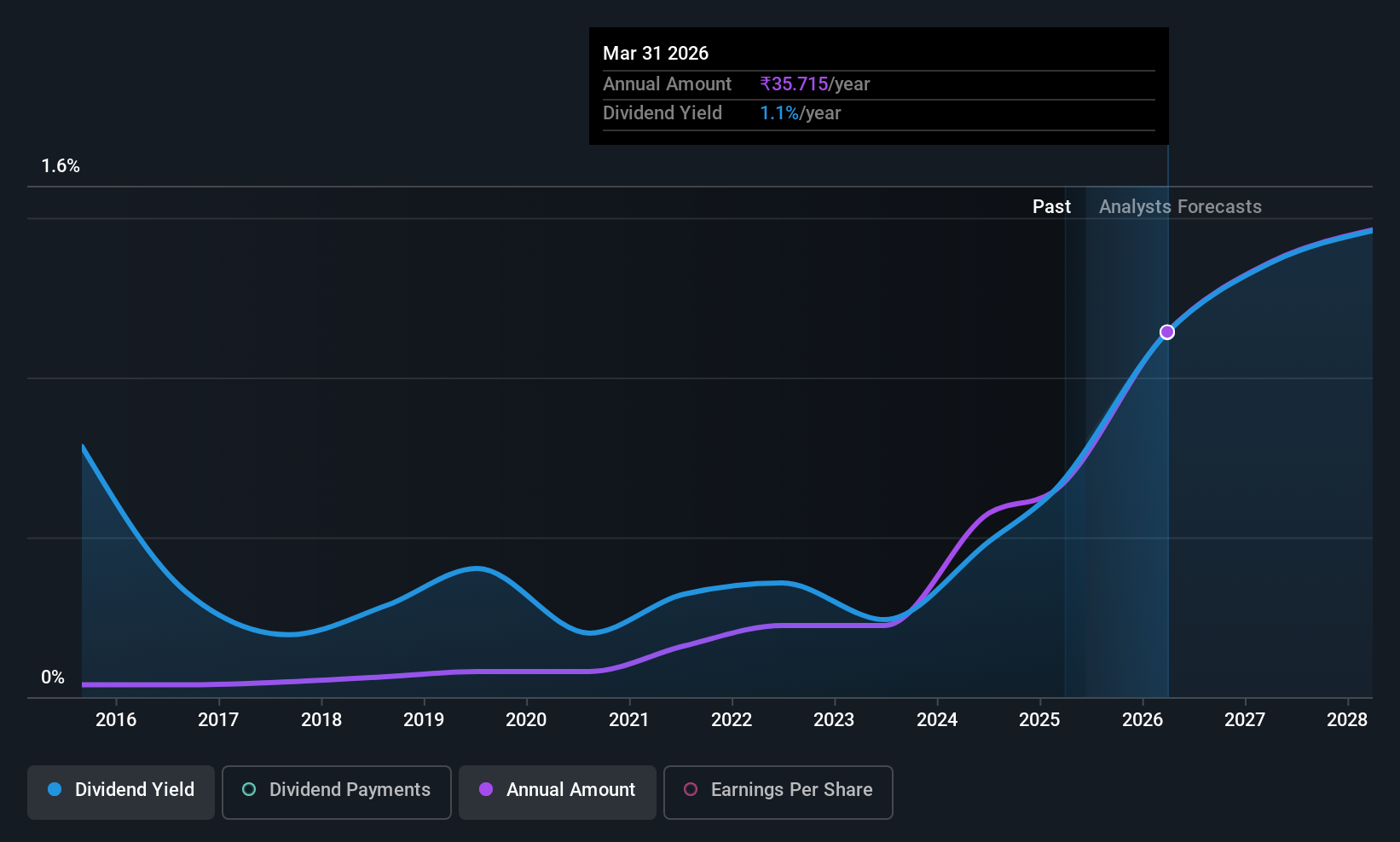Select the 2020 x-axis year label
The image size is (1400, 842).
526,720
